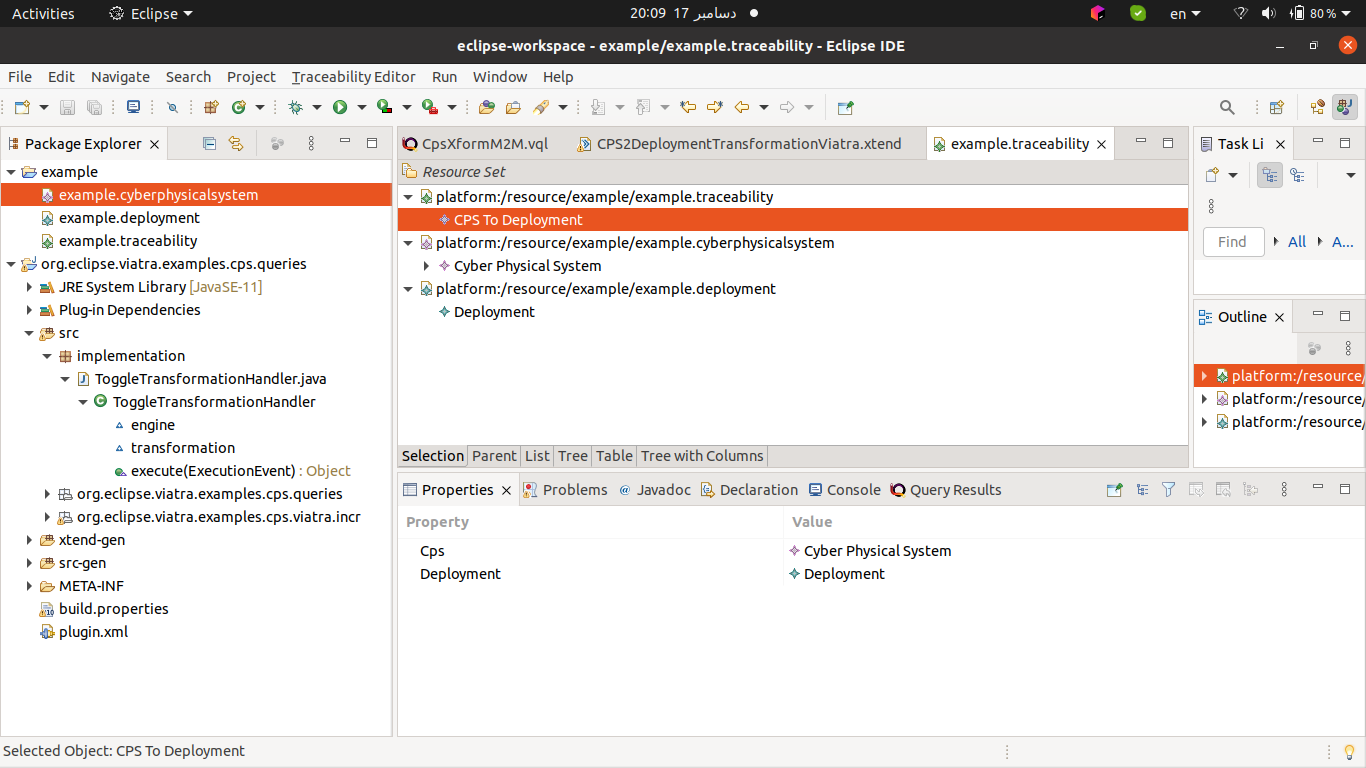Click the Back navigation arrow icon
This screenshot has height=768, width=1366.
742,107
